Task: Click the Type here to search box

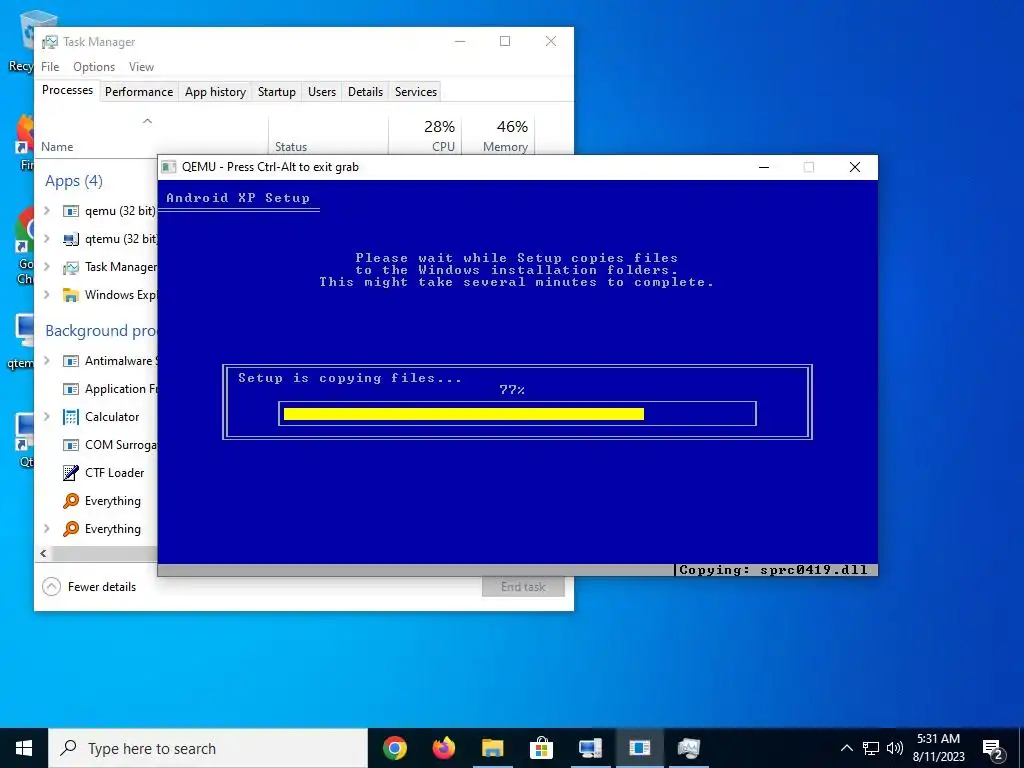Action: pos(208,748)
